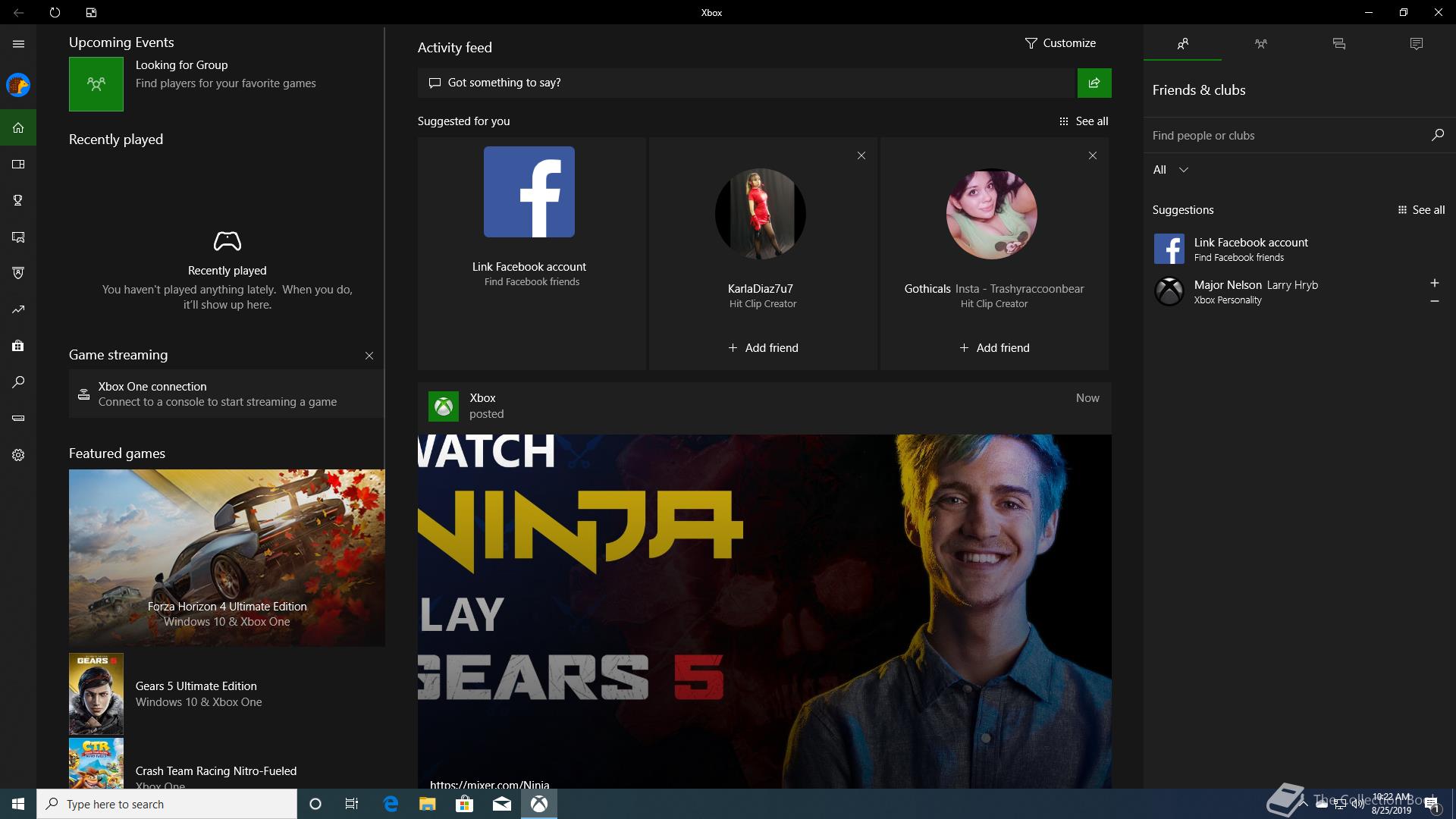Open Customize activity feed filter
The image size is (1456, 819).
coord(1060,43)
